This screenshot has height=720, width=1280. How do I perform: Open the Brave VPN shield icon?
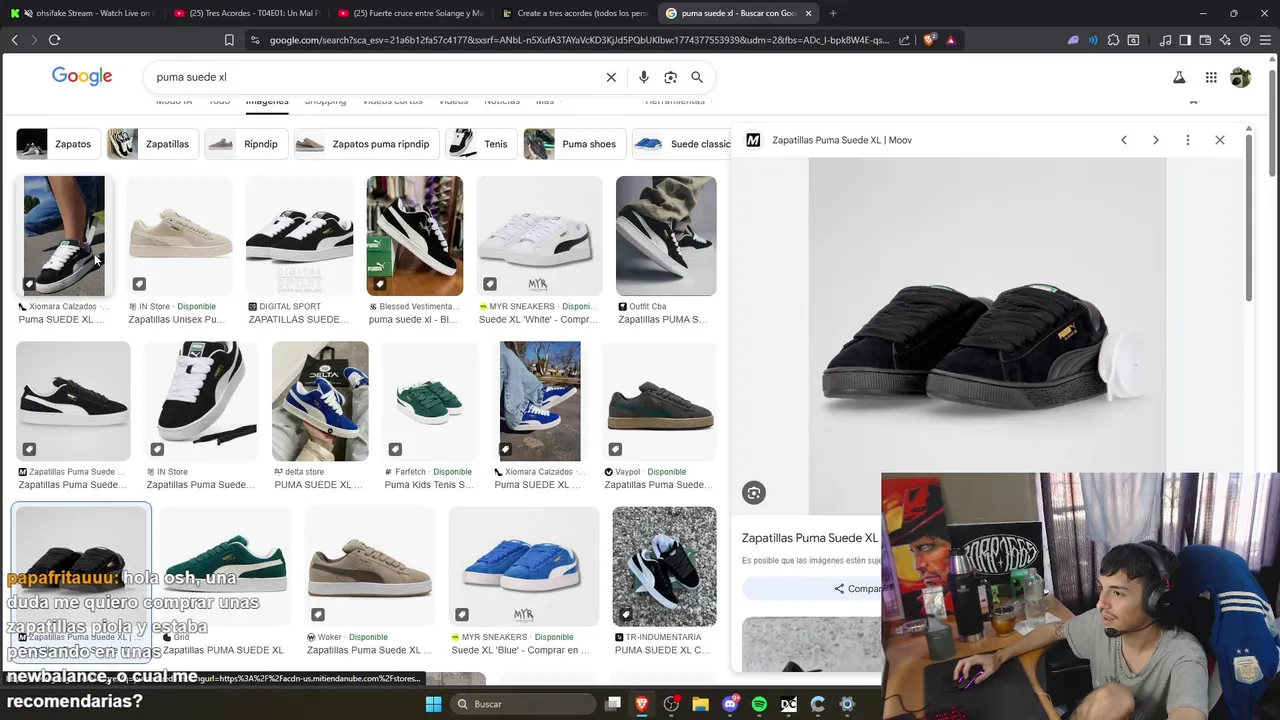tap(1245, 40)
